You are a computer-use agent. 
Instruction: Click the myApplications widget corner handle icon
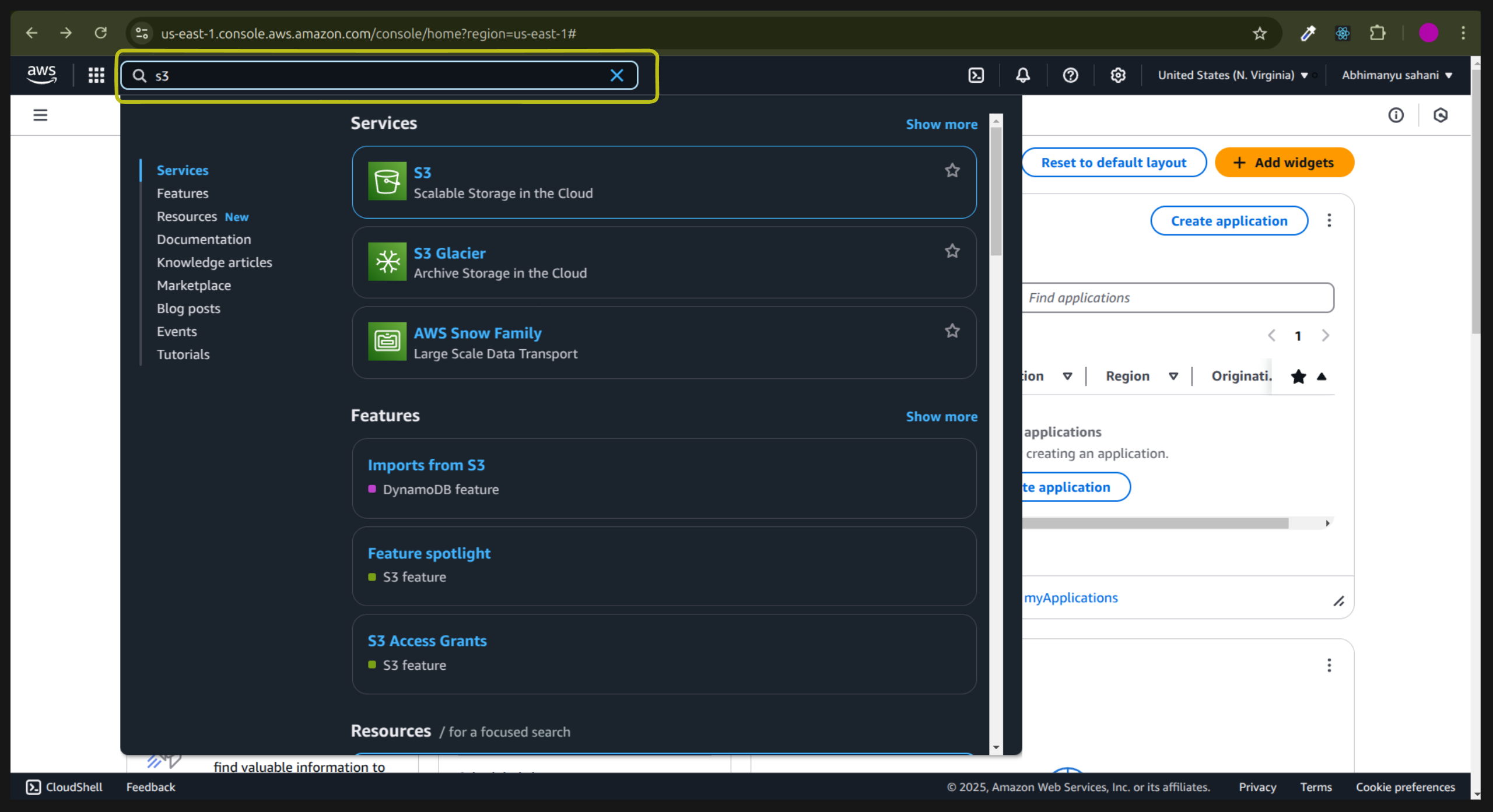[x=1339, y=601]
